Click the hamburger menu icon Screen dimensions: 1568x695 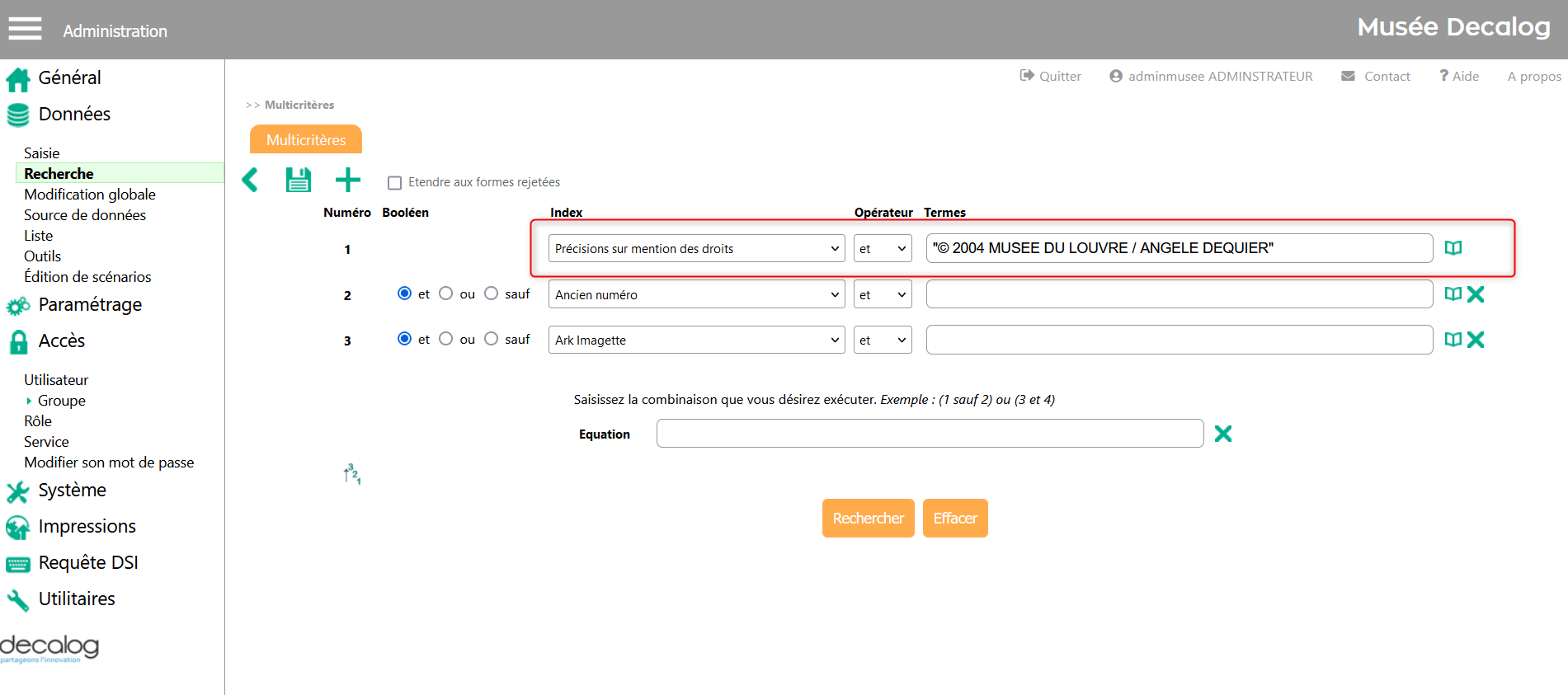click(25, 29)
